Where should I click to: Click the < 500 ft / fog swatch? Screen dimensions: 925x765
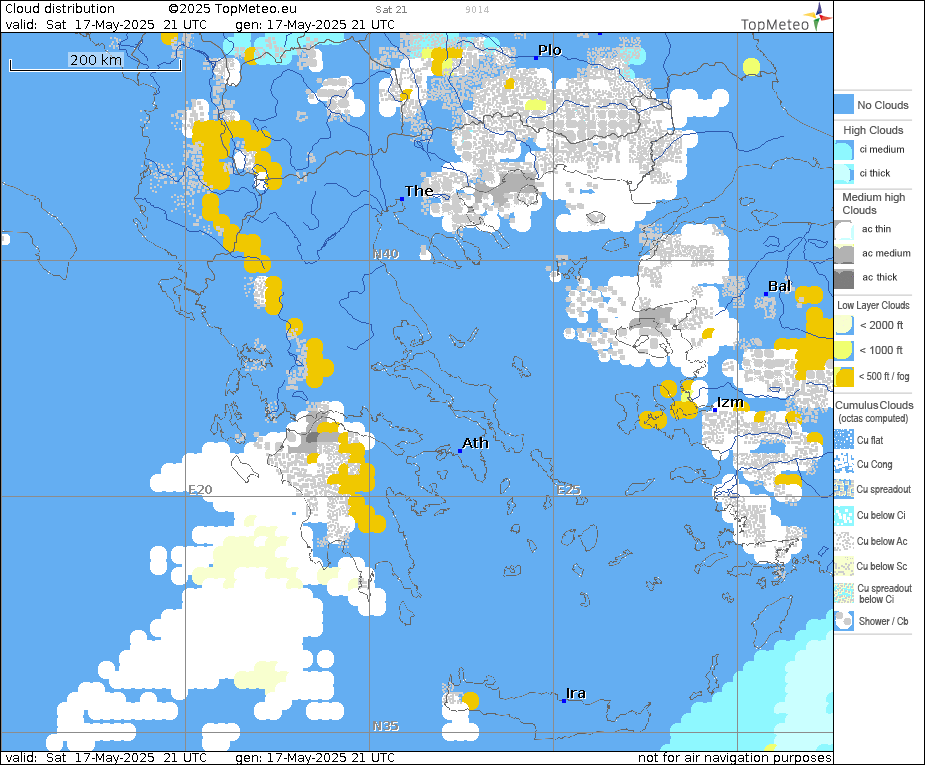click(844, 376)
